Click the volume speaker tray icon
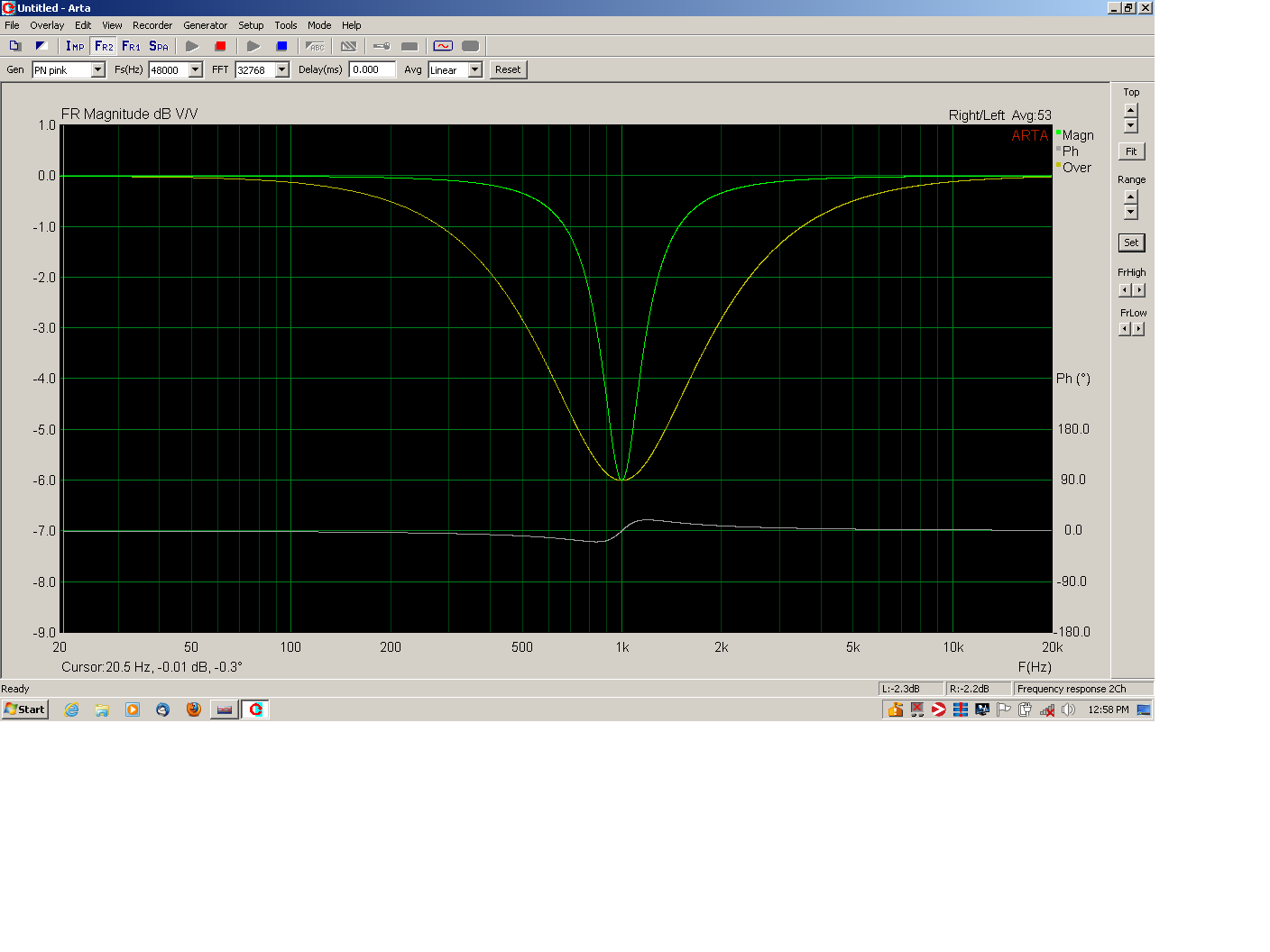1270x952 pixels. click(x=1069, y=709)
